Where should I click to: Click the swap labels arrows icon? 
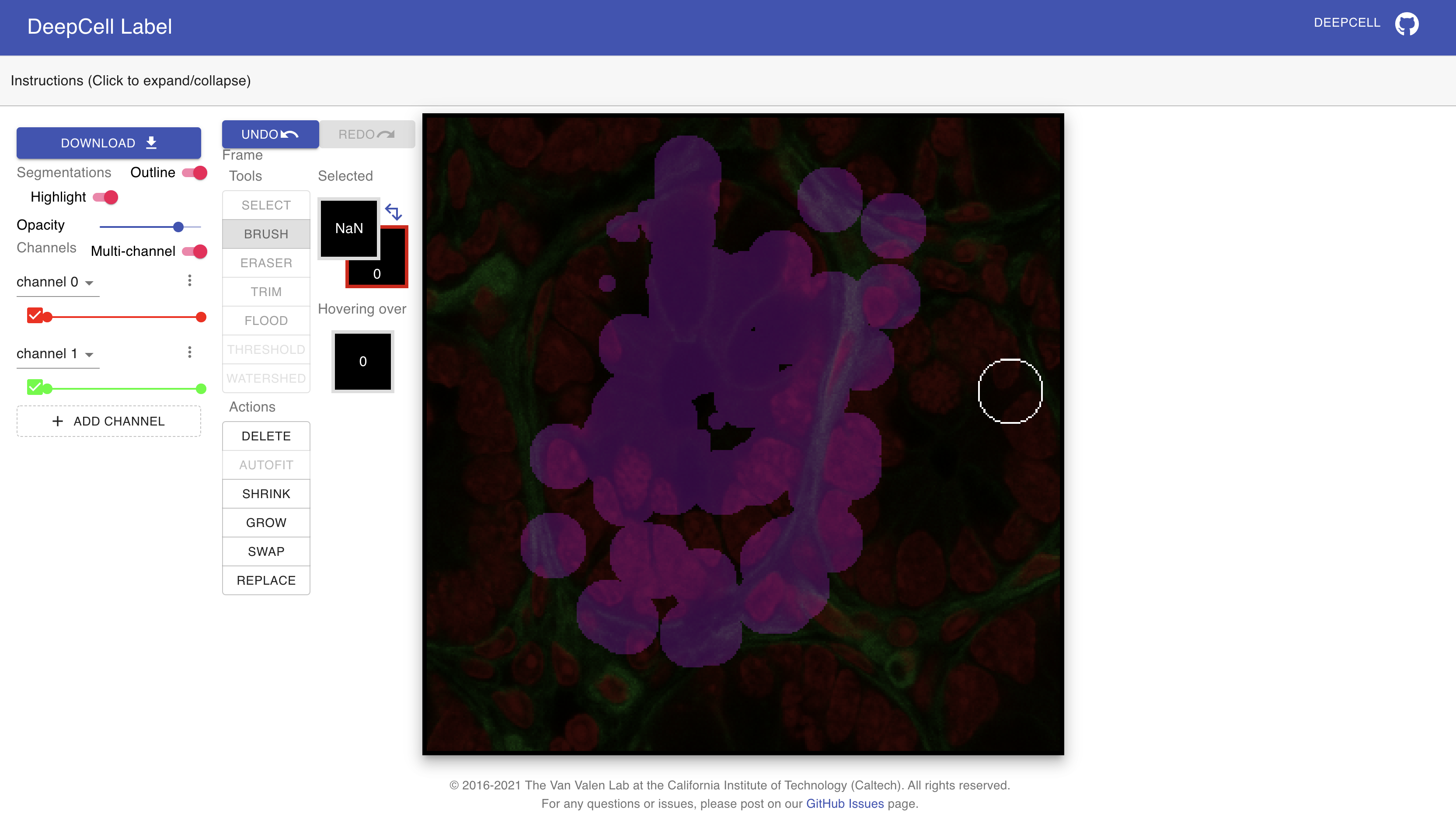394,212
